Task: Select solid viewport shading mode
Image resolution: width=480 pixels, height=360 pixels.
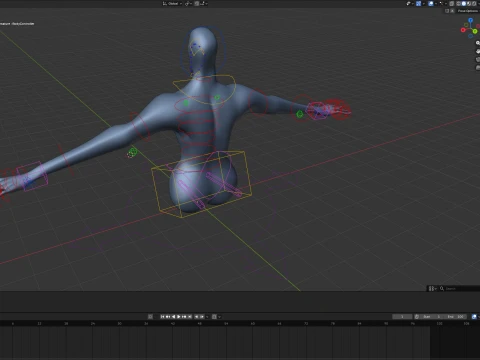Action: point(463,4)
